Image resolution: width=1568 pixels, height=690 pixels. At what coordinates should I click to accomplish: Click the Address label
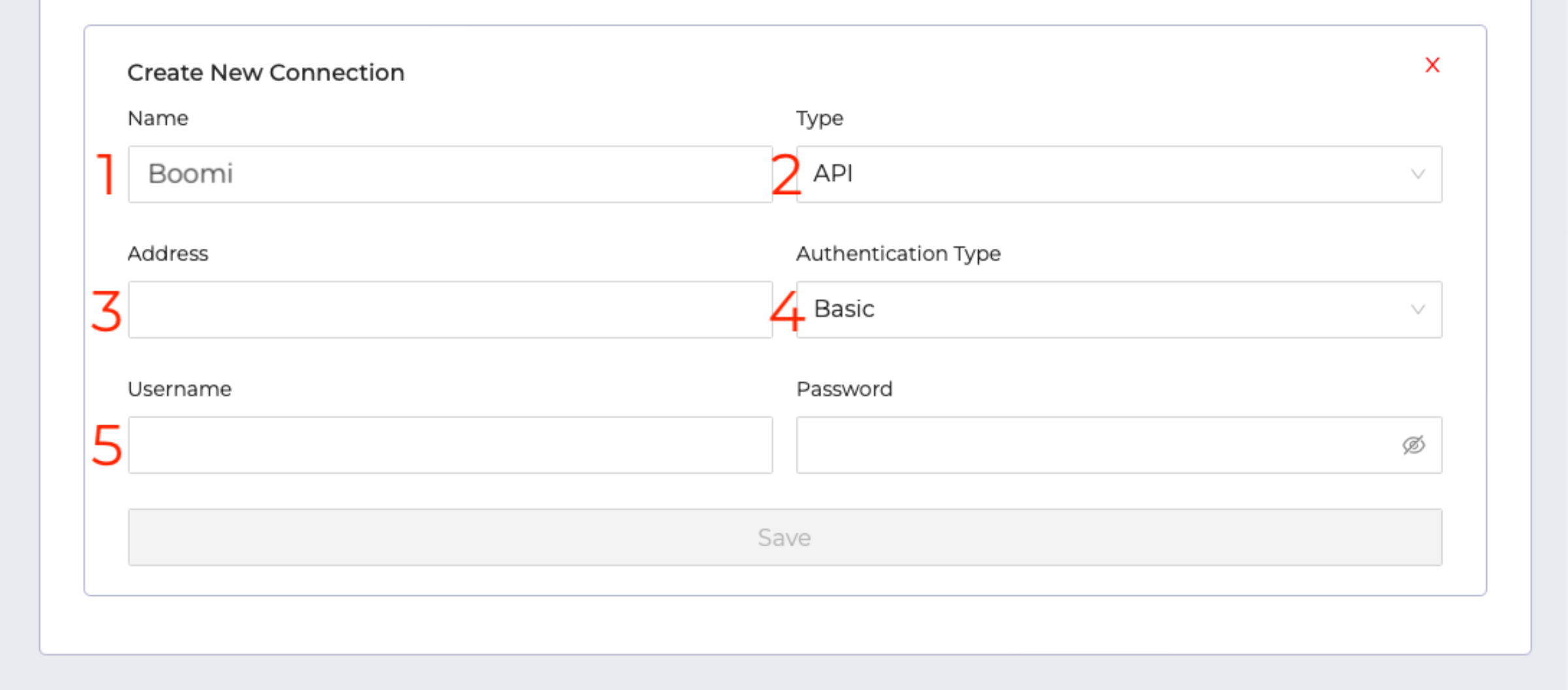[168, 254]
